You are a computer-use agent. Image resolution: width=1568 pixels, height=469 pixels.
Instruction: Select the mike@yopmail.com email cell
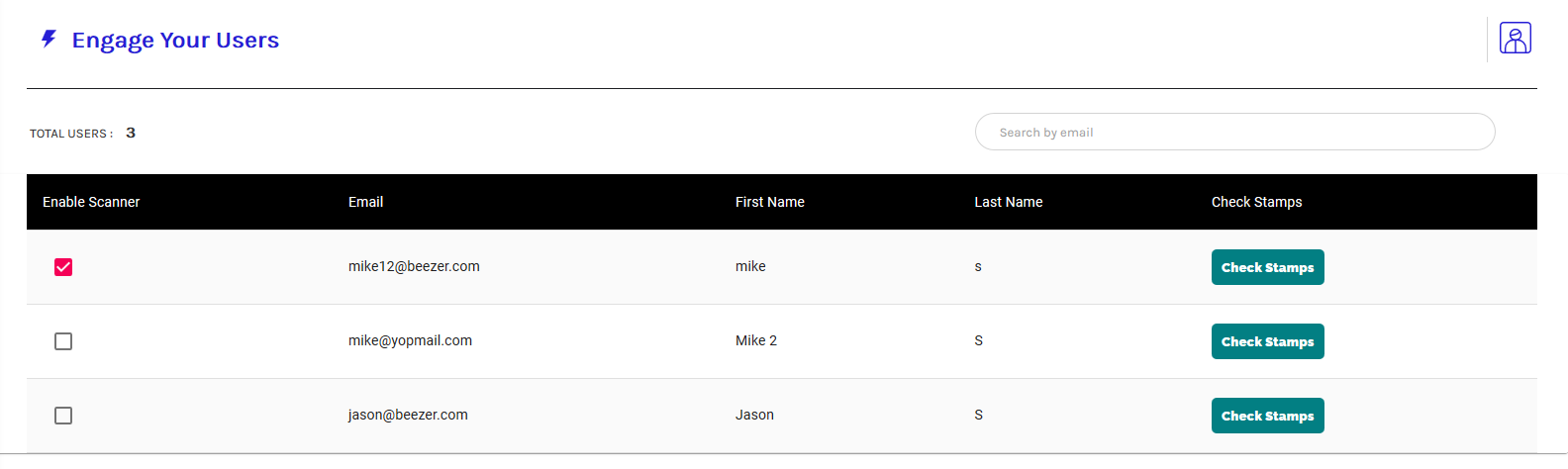pyautogui.click(x=410, y=340)
